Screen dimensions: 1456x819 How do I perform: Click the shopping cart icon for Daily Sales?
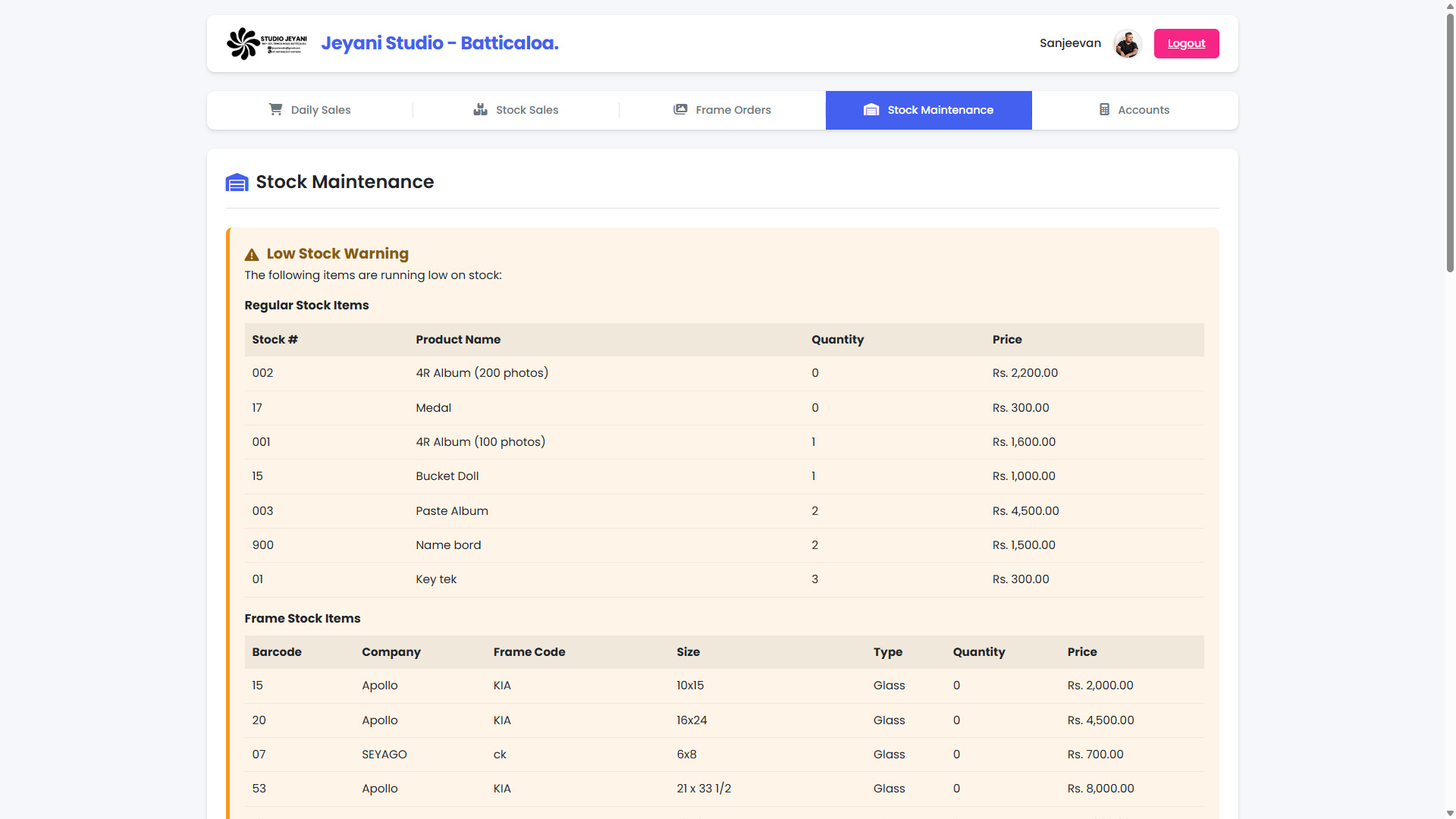pyautogui.click(x=275, y=109)
